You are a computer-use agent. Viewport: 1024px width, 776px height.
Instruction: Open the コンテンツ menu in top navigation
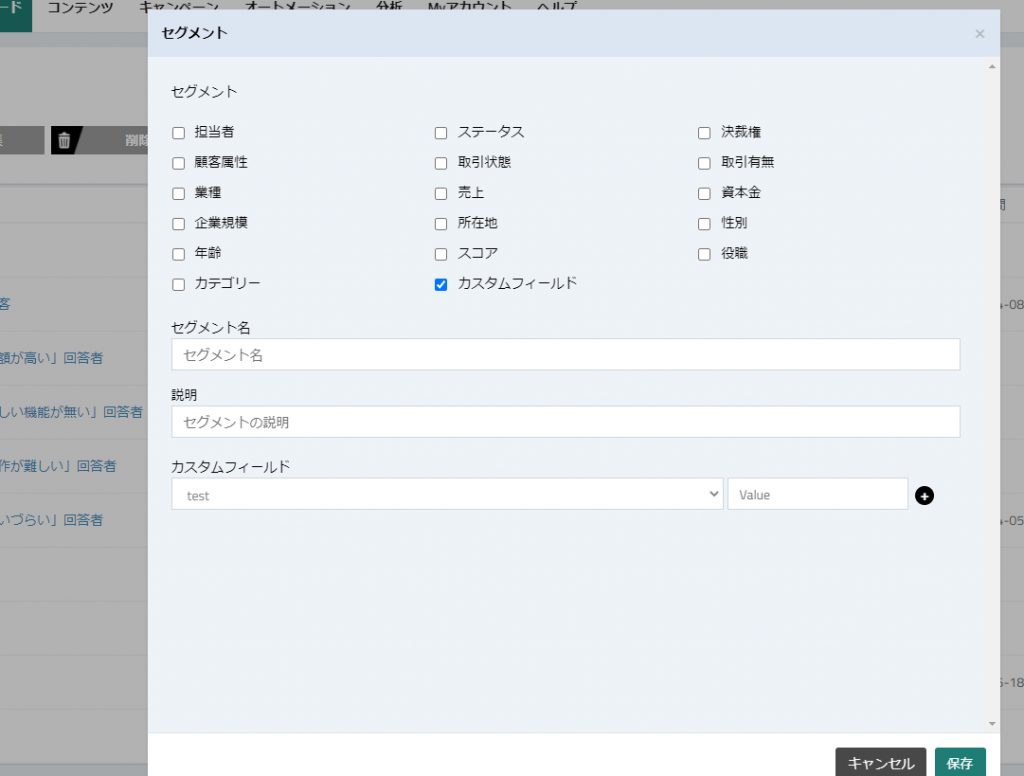coord(80,8)
